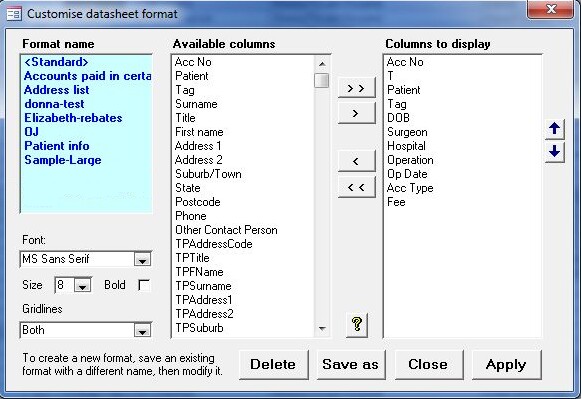Screen dimensions: 582x399
Task: Click the yellow question mark help icon
Action: (357, 325)
